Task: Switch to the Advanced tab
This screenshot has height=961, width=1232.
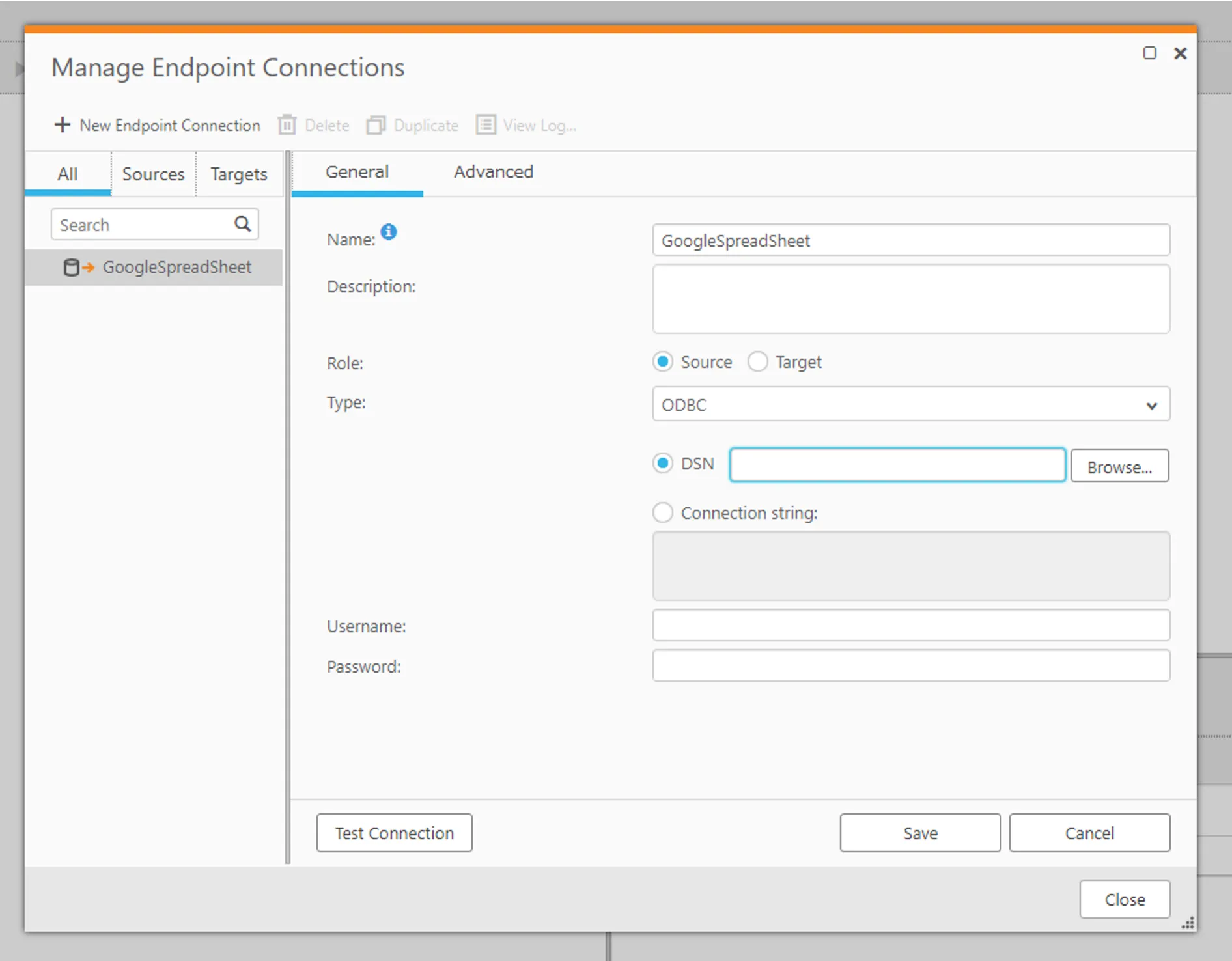Action: [x=493, y=173]
